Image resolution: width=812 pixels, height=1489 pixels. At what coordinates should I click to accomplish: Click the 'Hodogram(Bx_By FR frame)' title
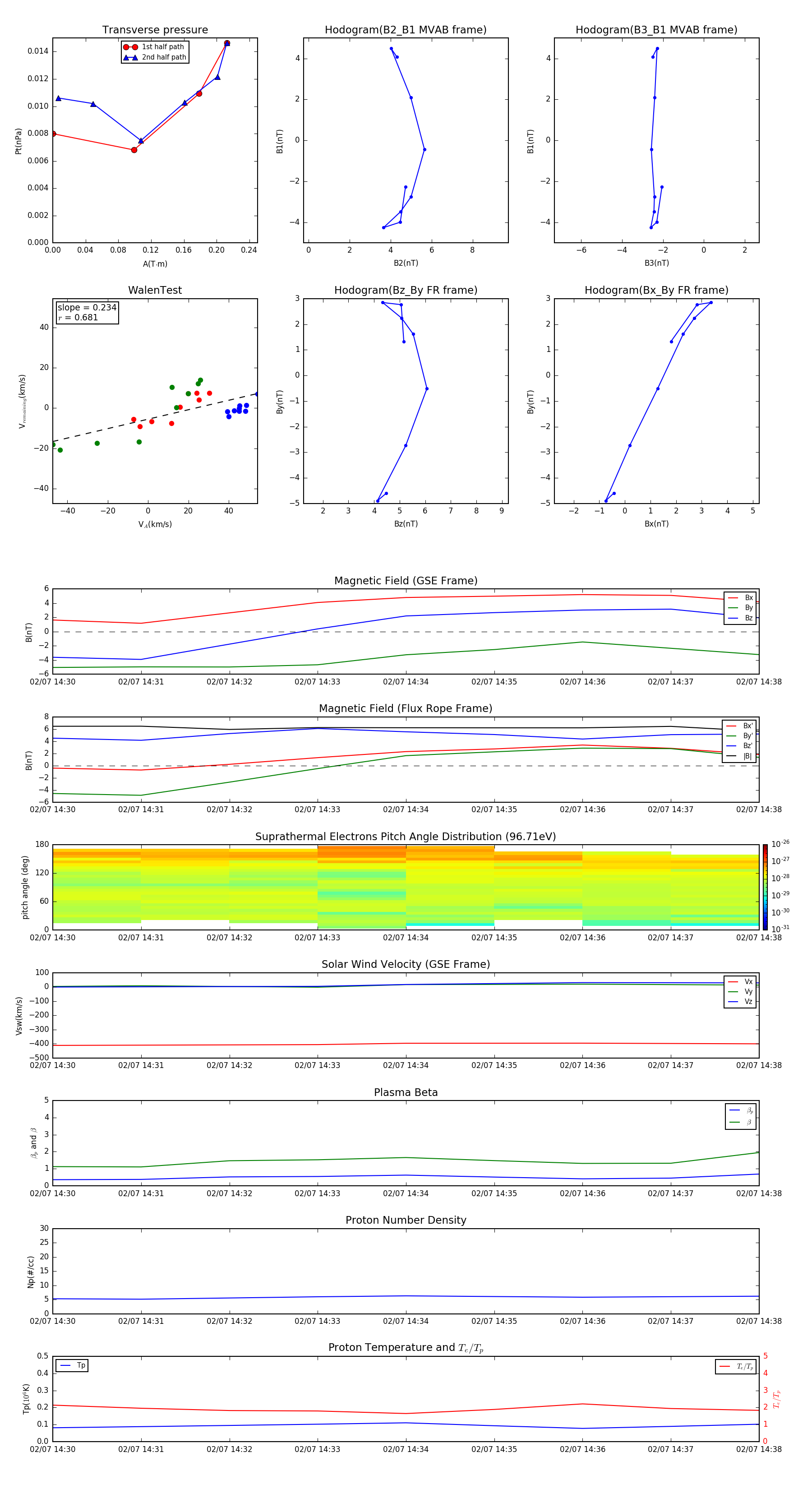[656, 290]
